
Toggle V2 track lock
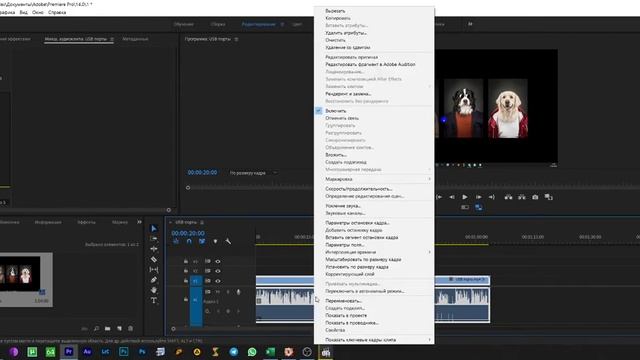(186, 271)
